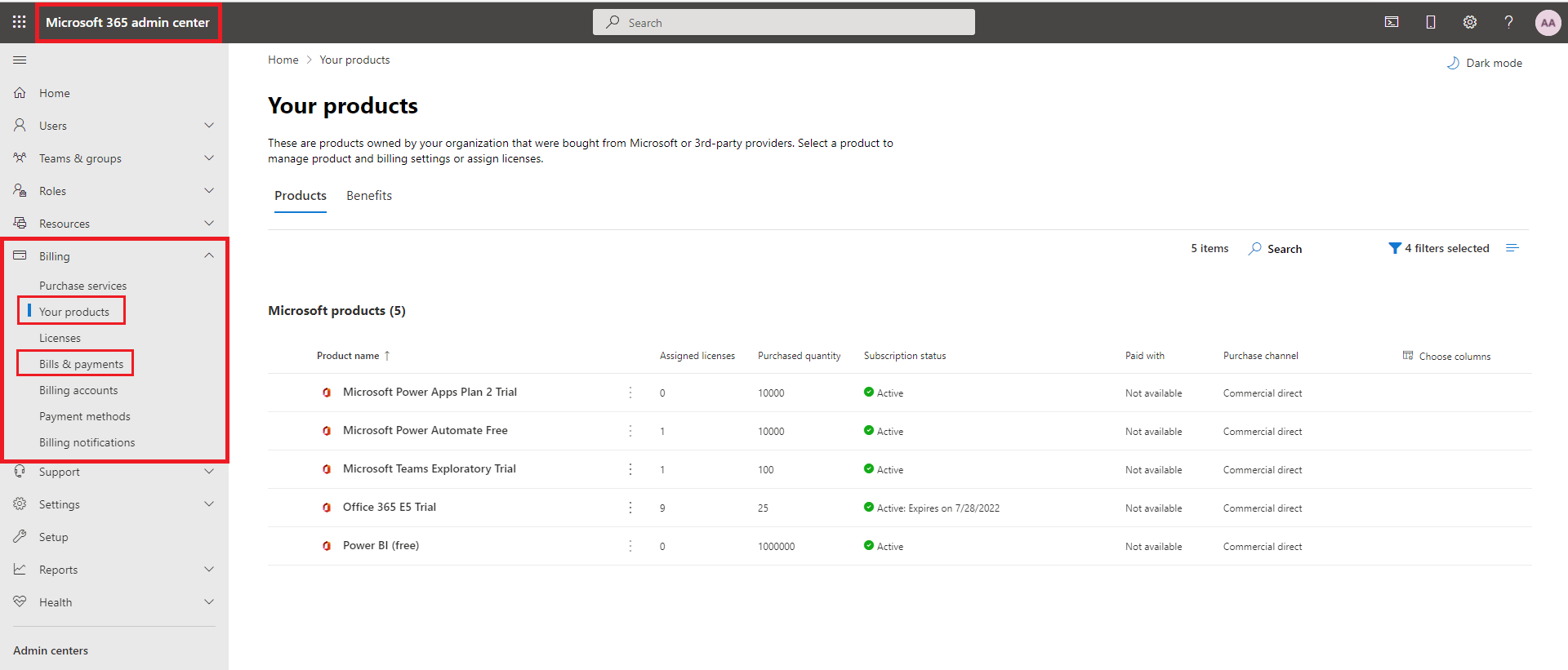Image resolution: width=1568 pixels, height=670 pixels.
Task: Click the filter funnel icon
Action: point(1395,248)
